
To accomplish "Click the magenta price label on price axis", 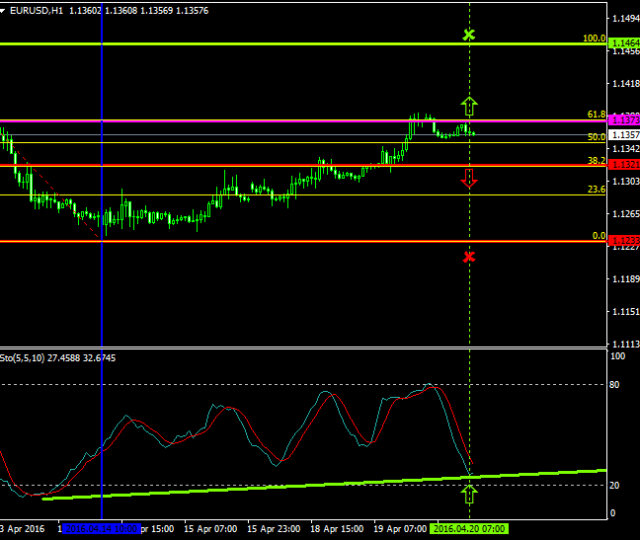I will tap(625, 120).
